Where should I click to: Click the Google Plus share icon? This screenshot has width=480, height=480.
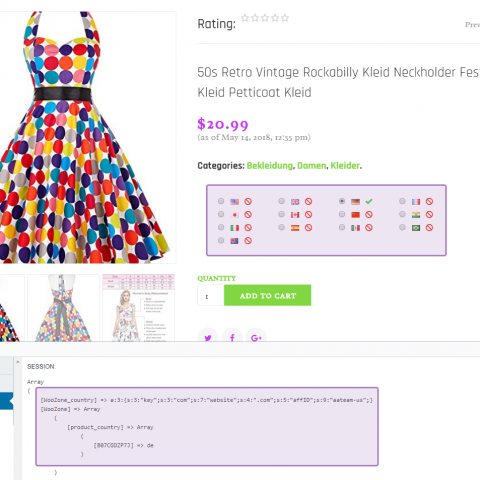pyautogui.click(x=256, y=335)
